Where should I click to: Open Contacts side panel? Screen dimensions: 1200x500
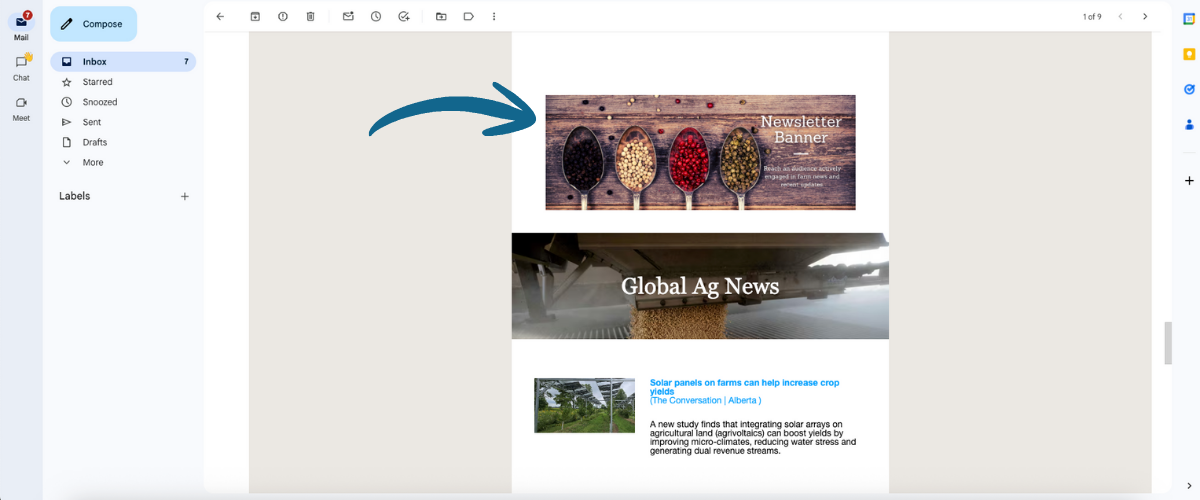1189,125
